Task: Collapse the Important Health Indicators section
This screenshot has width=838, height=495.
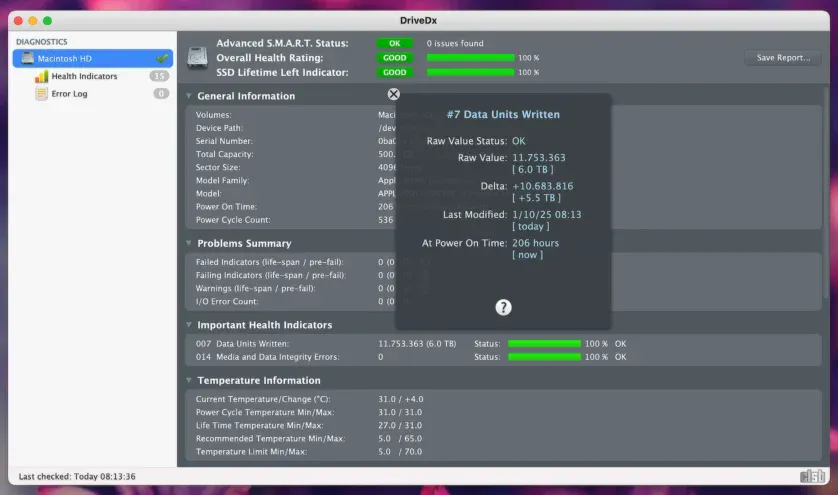Action: coord(189,325)
